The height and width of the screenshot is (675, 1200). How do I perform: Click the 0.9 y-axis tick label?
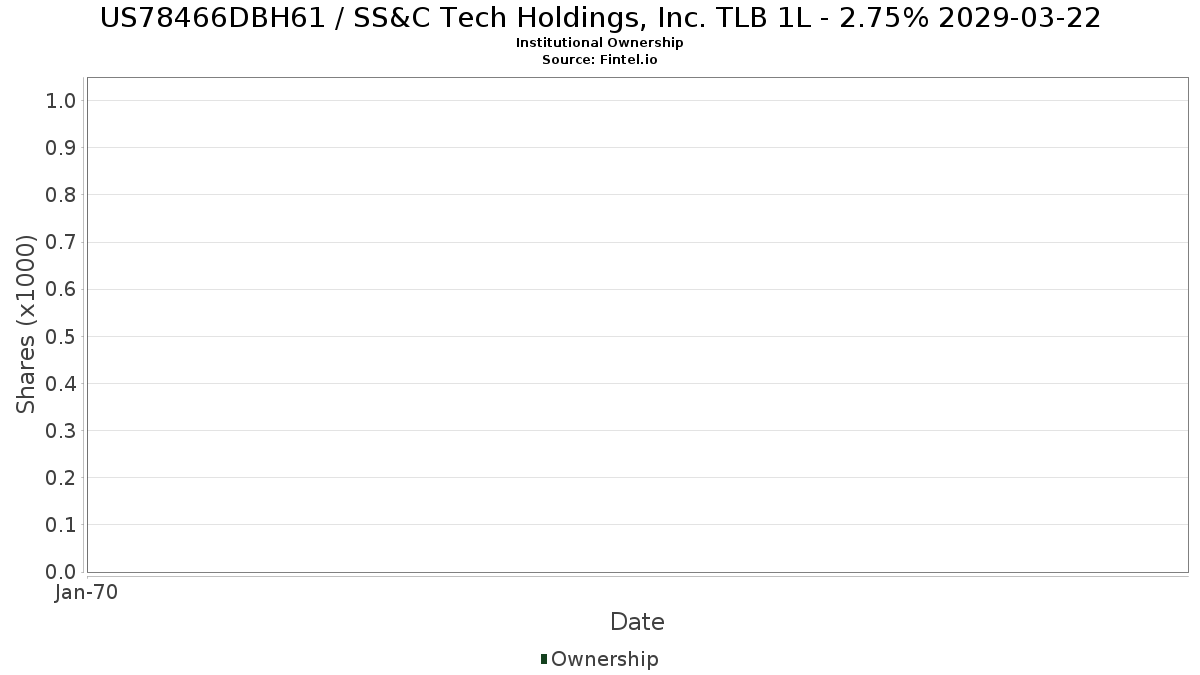click(x=61, y=148)
